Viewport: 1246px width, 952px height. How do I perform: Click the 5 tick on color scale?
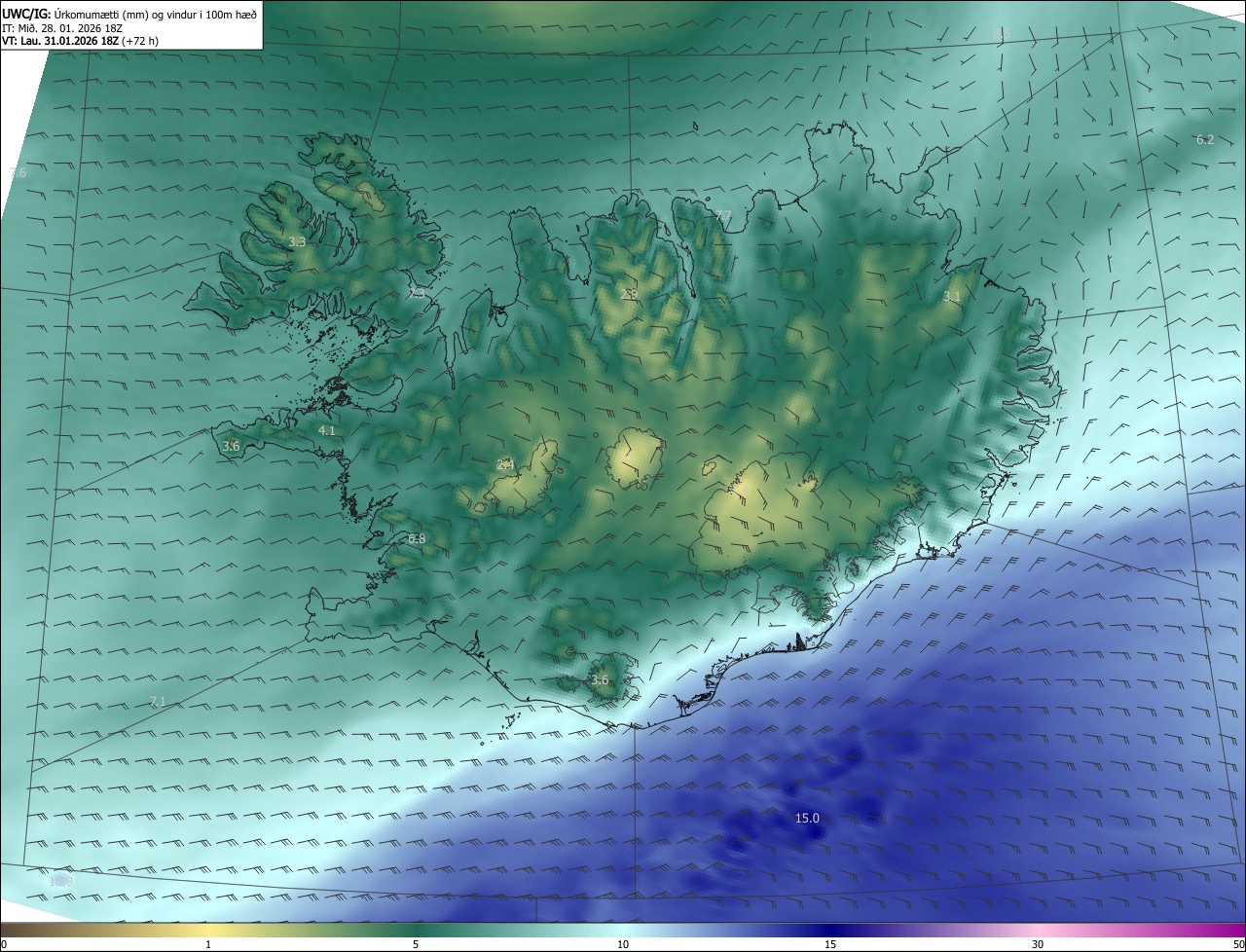click(416, 944)
